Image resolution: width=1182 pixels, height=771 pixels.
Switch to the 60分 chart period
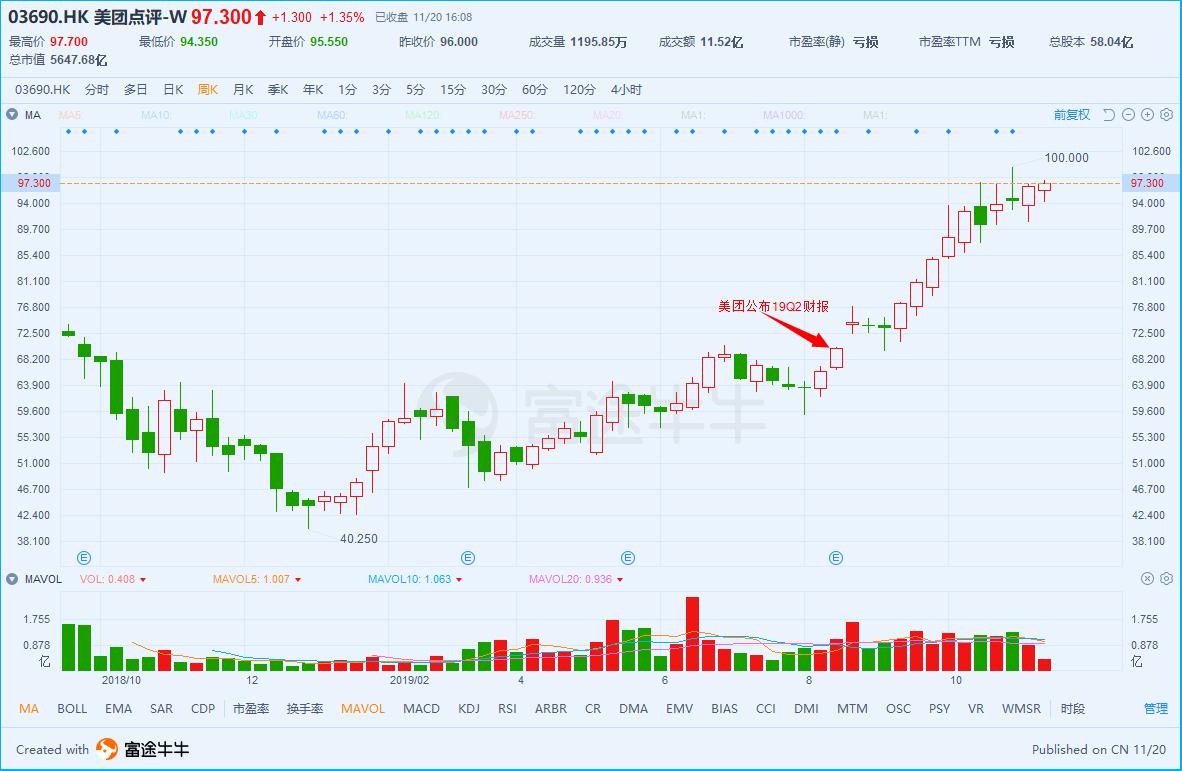534,90
